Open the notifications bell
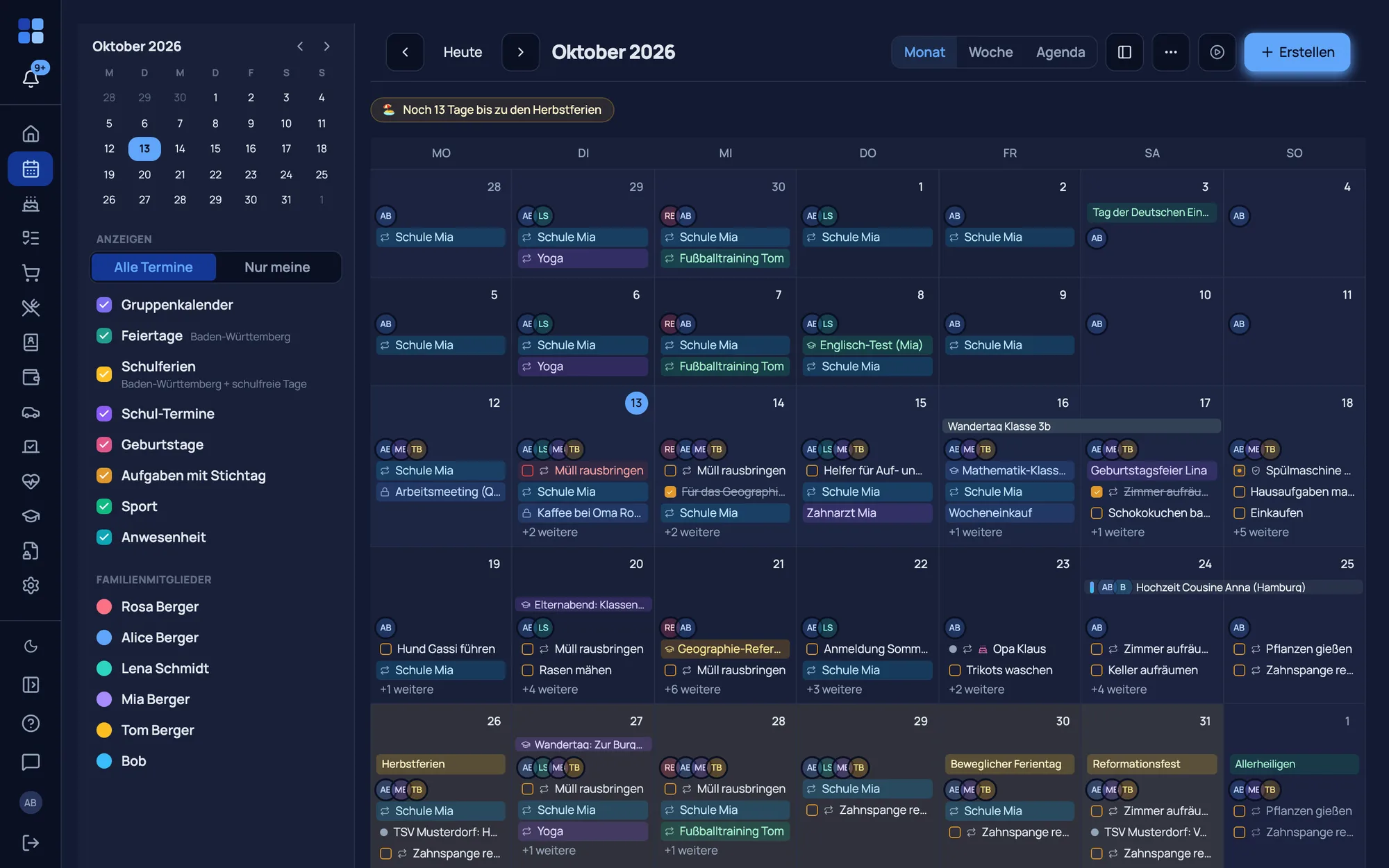1389x868 pixels. pos(31,78)
